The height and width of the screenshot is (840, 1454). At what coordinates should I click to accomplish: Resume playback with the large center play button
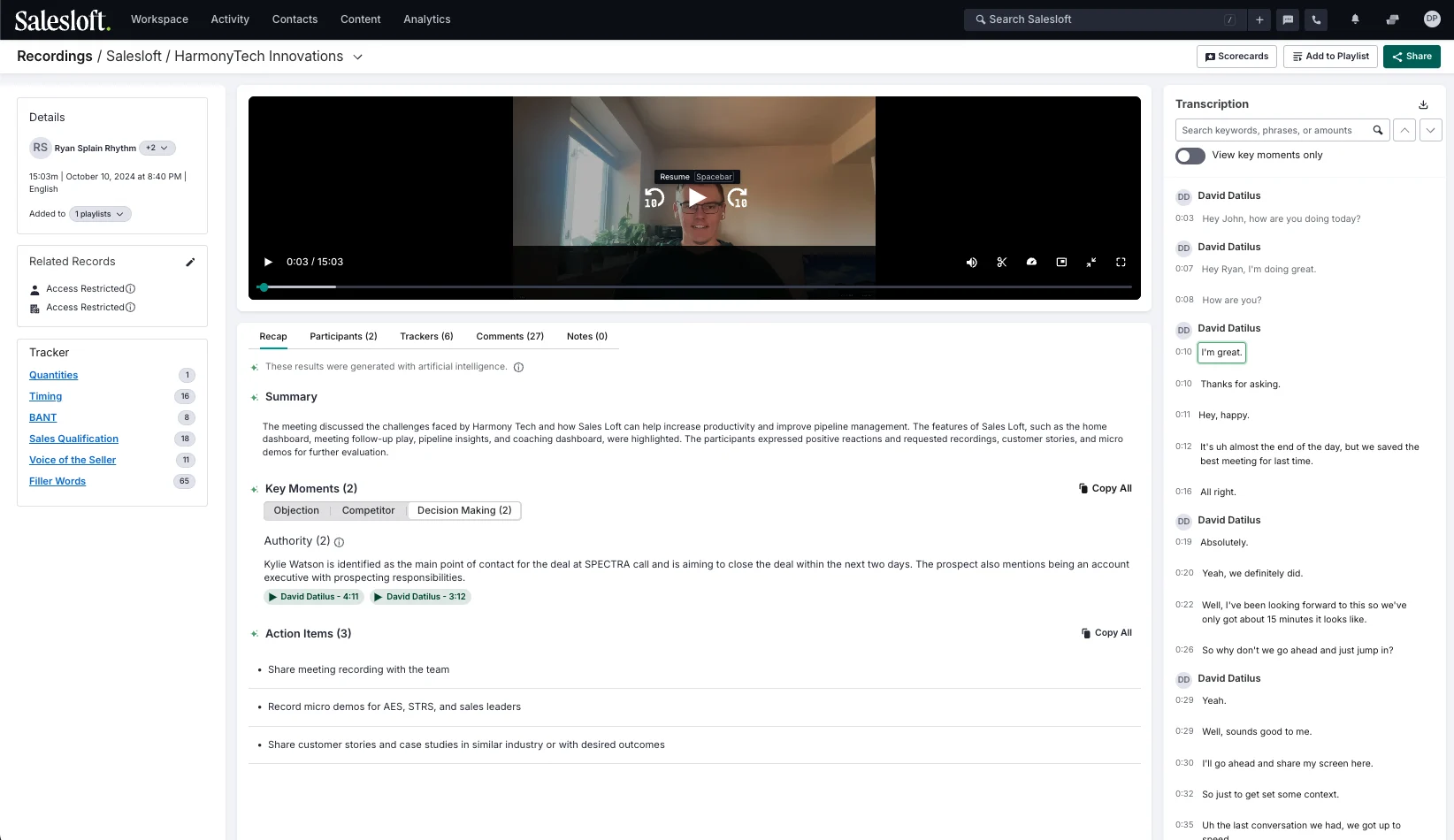[x=697, y=197]
